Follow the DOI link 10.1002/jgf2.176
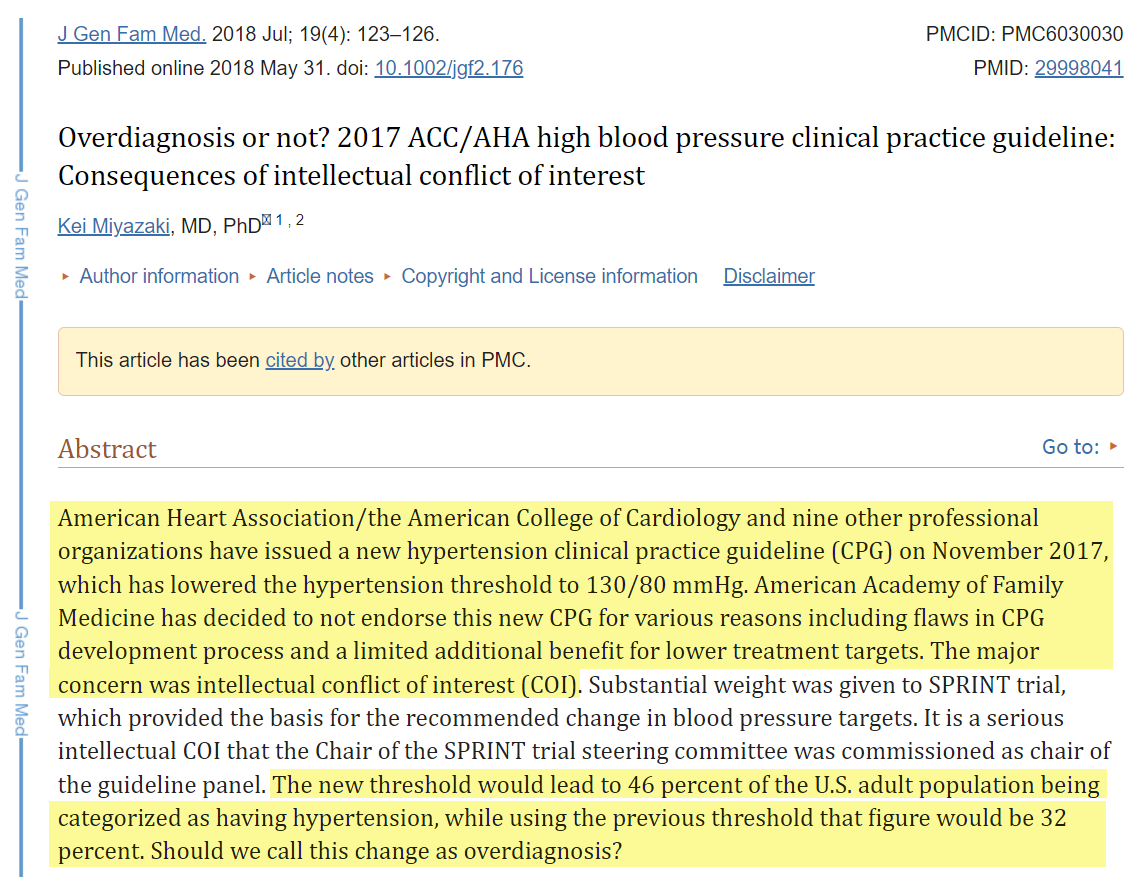 pos(448,68)
